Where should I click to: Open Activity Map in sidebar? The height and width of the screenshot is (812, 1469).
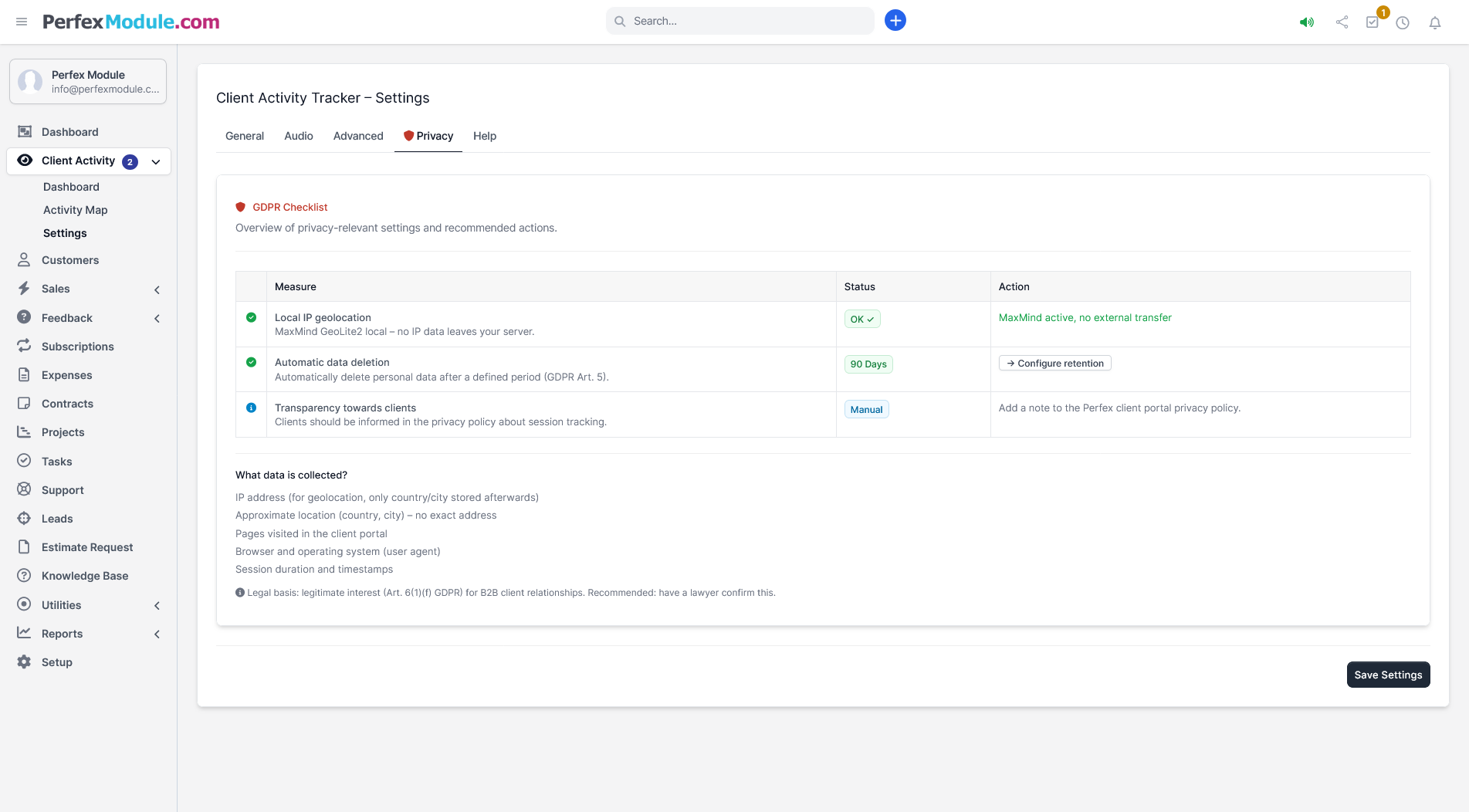[x=75, y=210]
